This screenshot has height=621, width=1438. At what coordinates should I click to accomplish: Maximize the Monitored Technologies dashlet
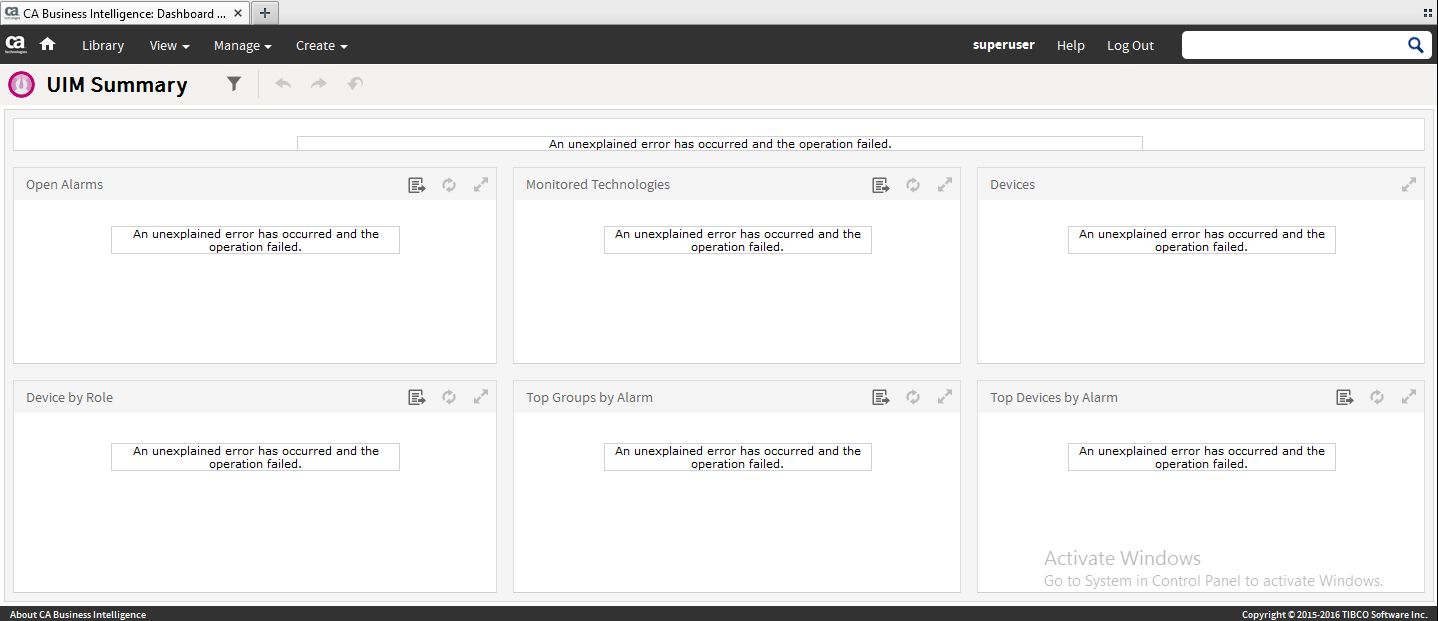945,185
